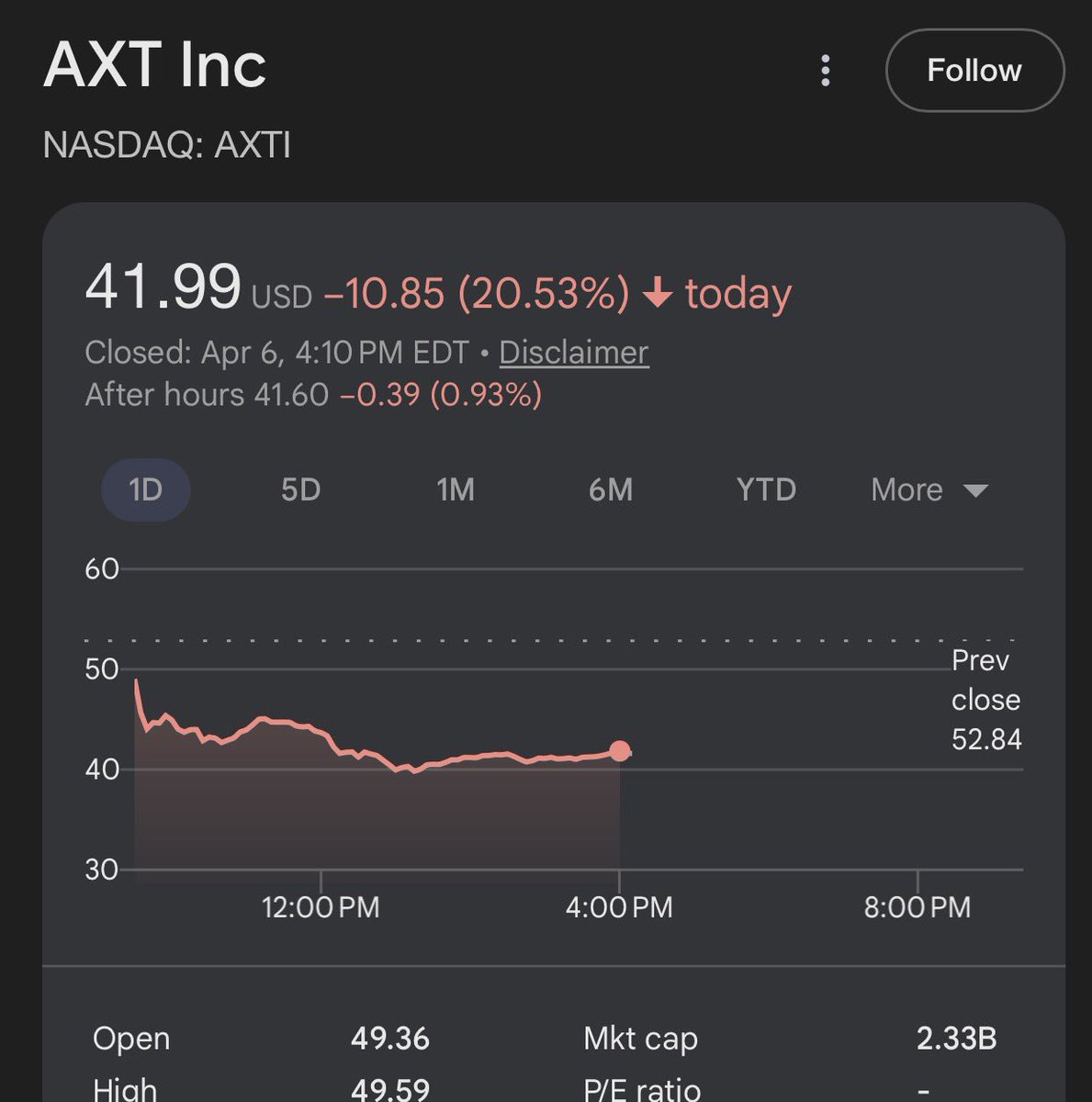Click the Open value 49.36
This screenshot has height=1102, width=1092.
click(390, 1039)
